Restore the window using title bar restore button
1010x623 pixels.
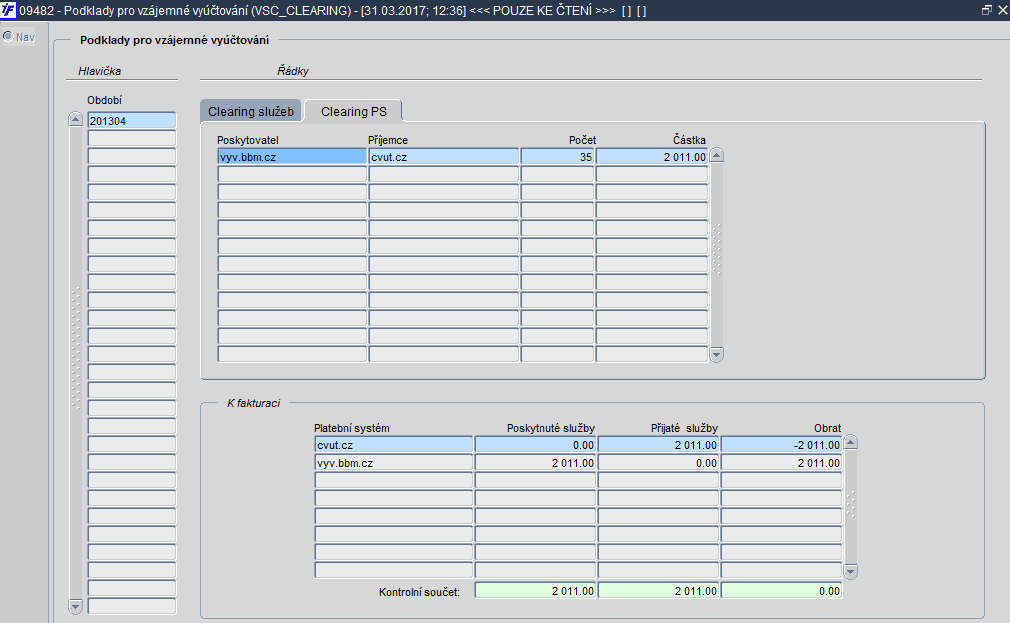[x=986, y=10]
